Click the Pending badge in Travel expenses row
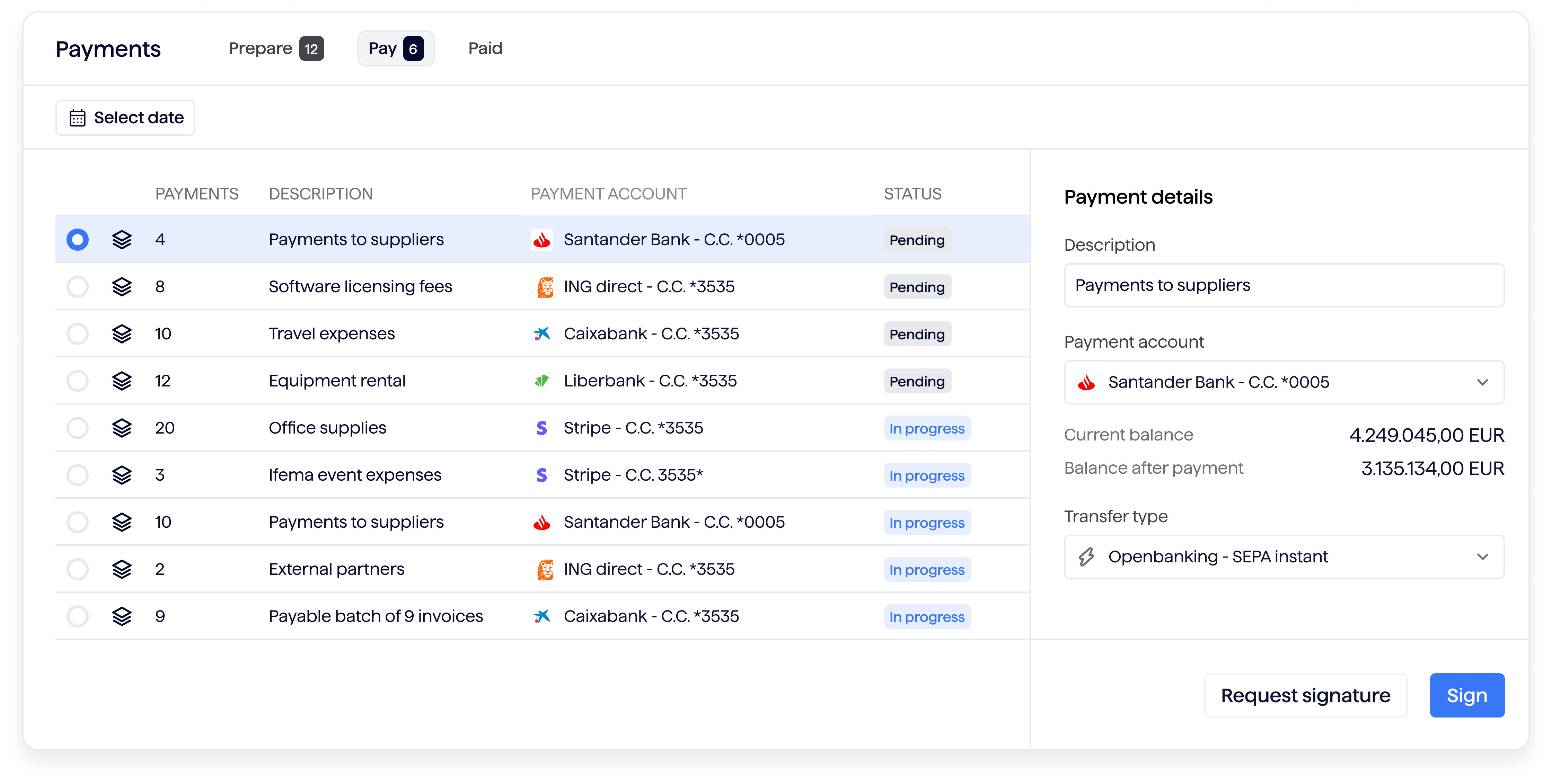Image resolution: width=1552 pixels, height=784 pixels. pyautogui.click(x=917, y=334)
